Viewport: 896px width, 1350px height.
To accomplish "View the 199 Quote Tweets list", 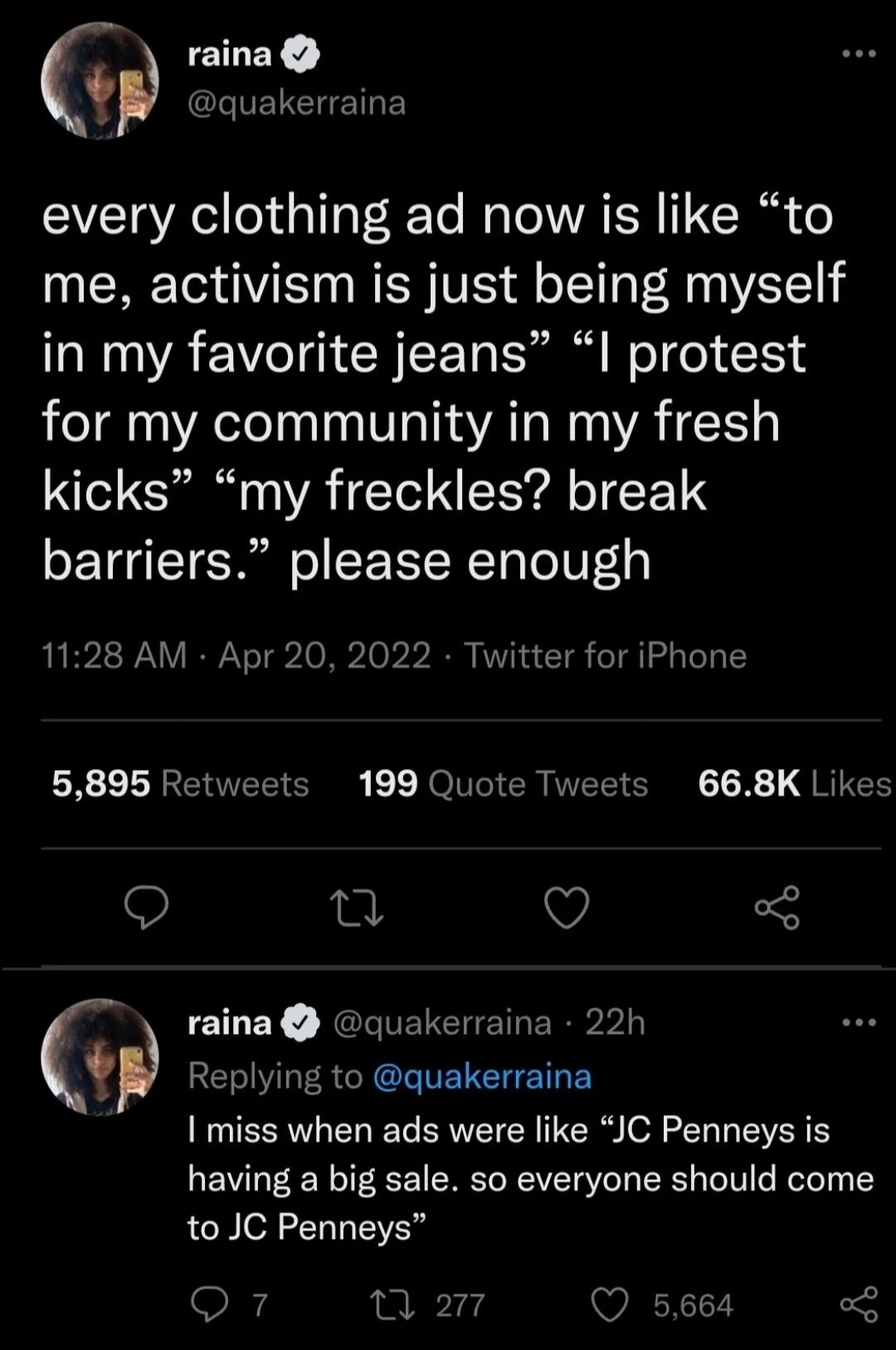I will coord(503,783).
